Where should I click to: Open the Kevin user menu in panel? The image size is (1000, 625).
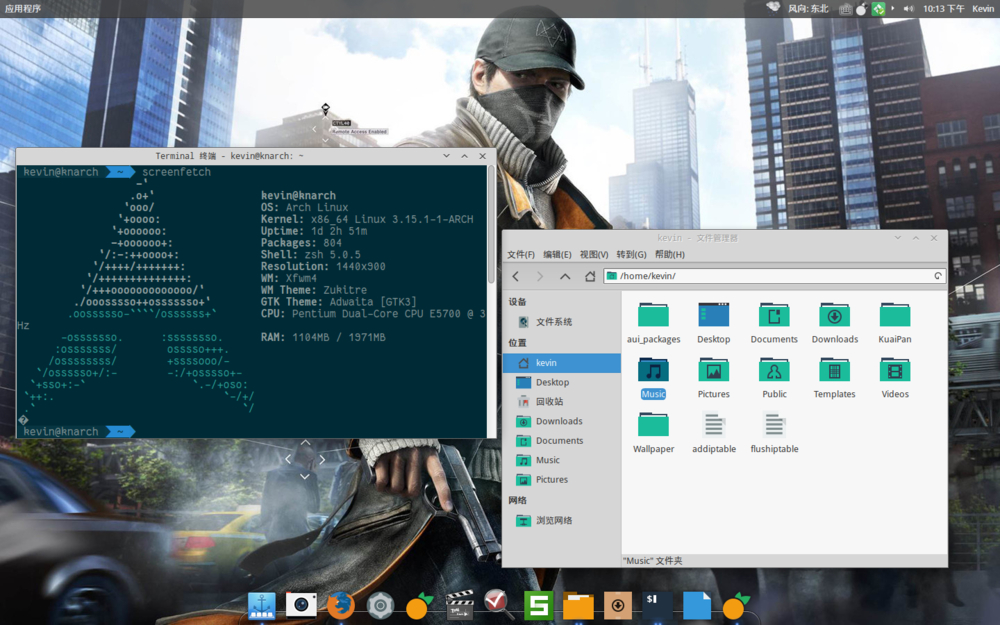click(x=983, y=8)
